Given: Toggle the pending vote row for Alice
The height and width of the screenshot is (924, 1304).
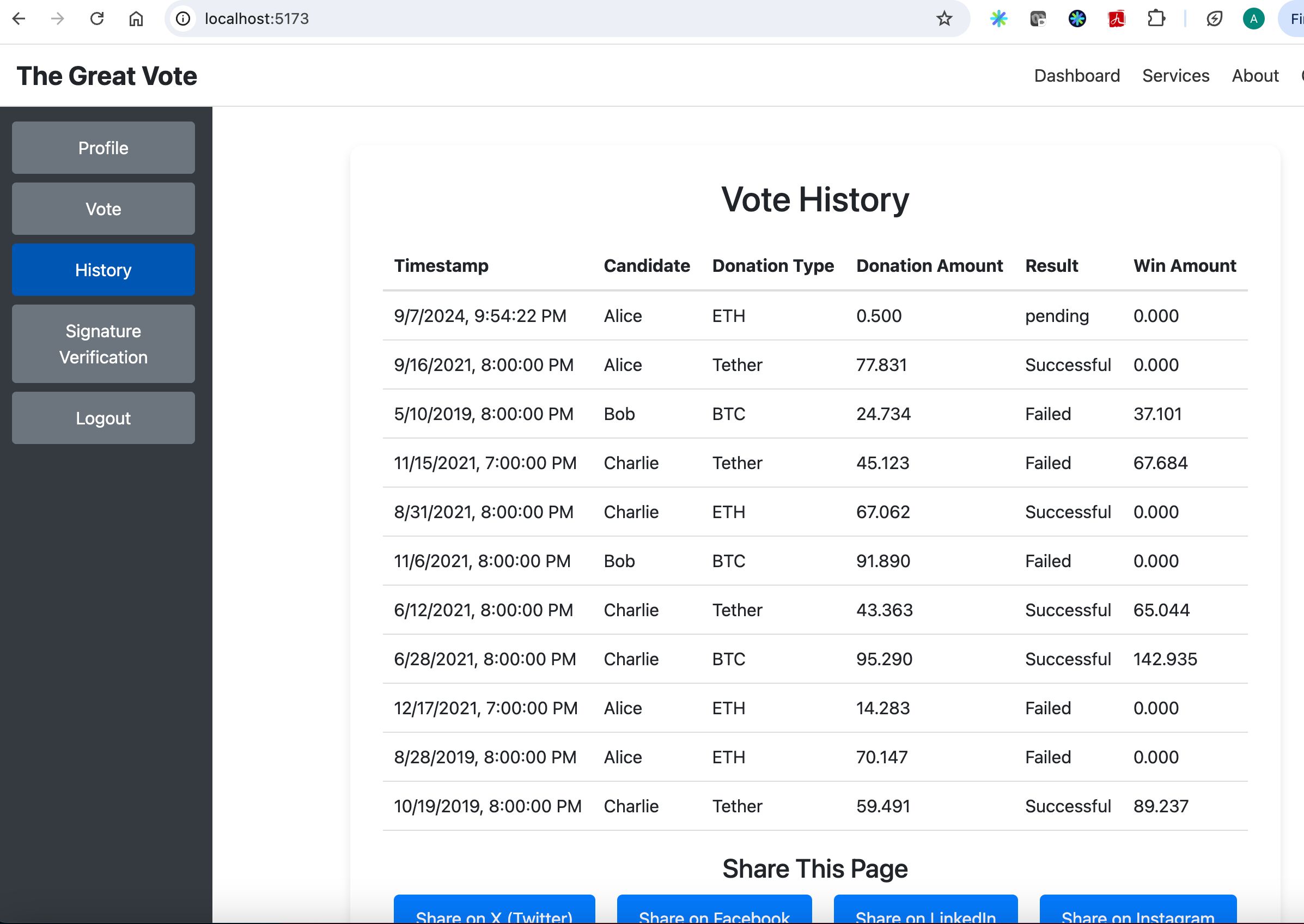Looking at the screenshot, I should tap(814, 316).
